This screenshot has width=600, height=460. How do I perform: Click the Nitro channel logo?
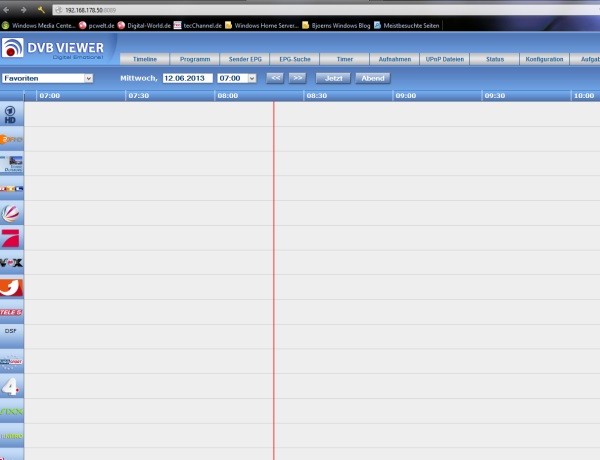click(11, 436)
